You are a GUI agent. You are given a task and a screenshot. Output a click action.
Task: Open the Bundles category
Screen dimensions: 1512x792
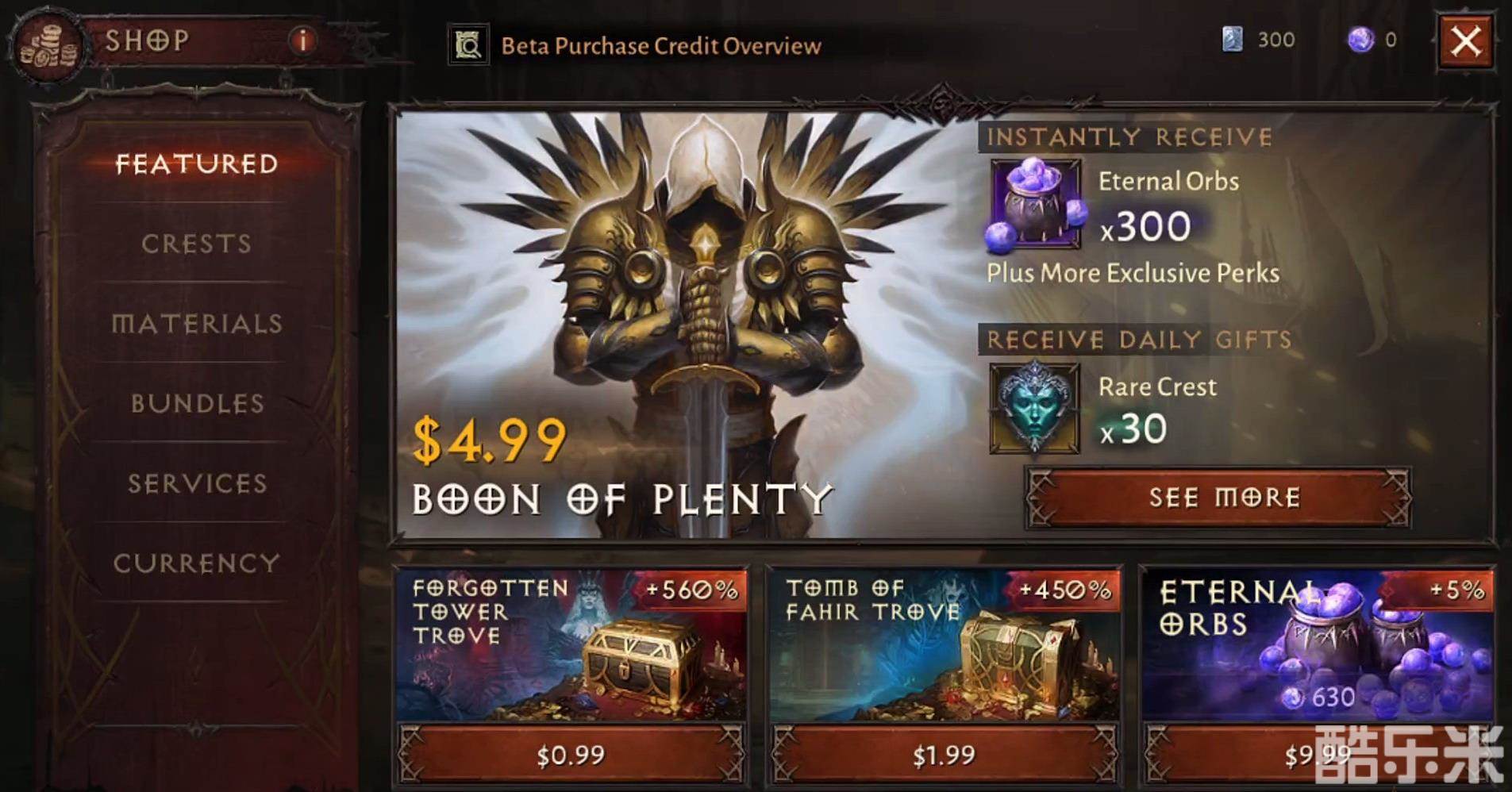click(x=197, y=403)
